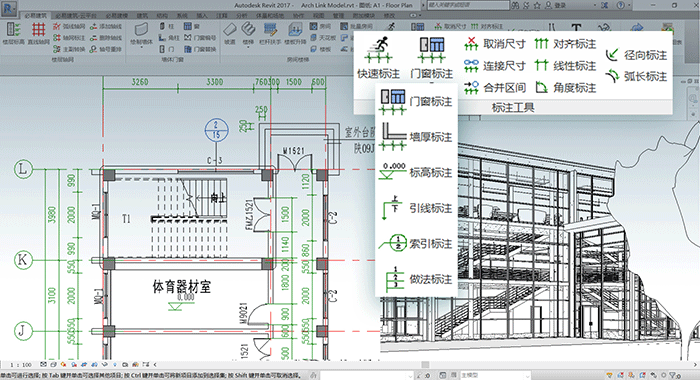Click the 门窗编号 door window numbering tool
The width and height of the screenshot is (700, 380).
(x=200, y=38)
